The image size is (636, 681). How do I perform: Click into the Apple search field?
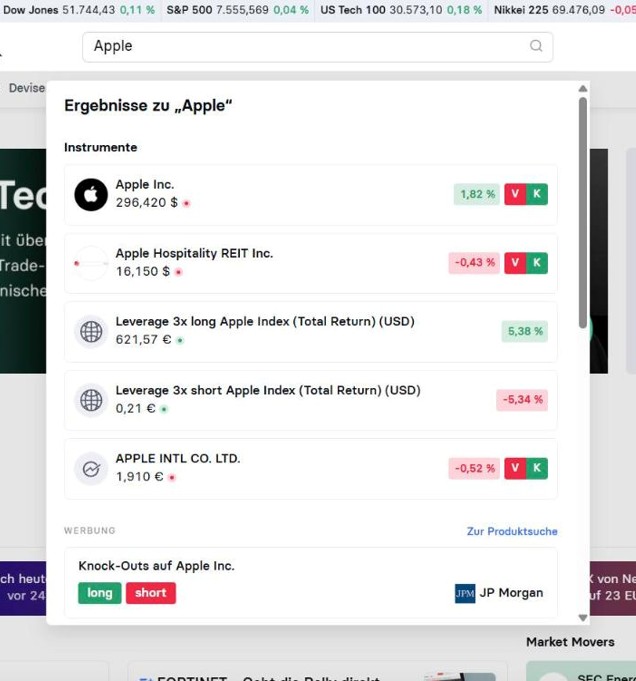point(318,46)
